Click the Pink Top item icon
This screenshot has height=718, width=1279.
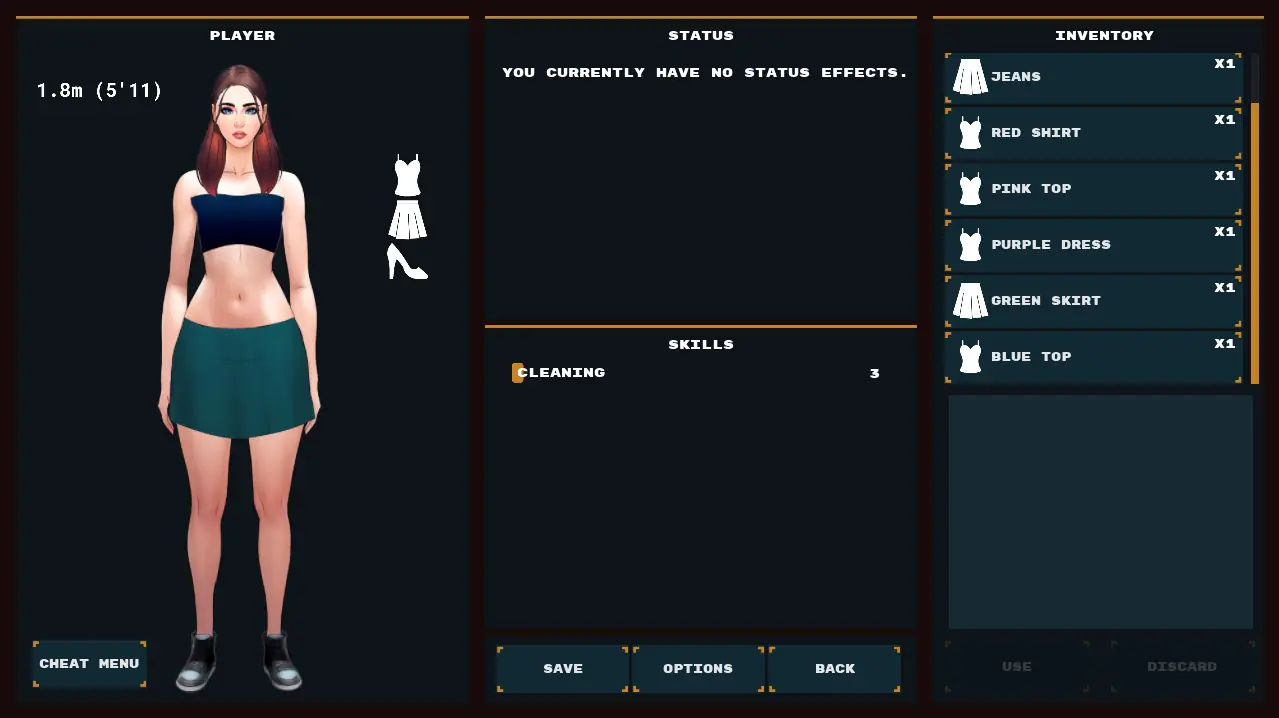[970, 189]
